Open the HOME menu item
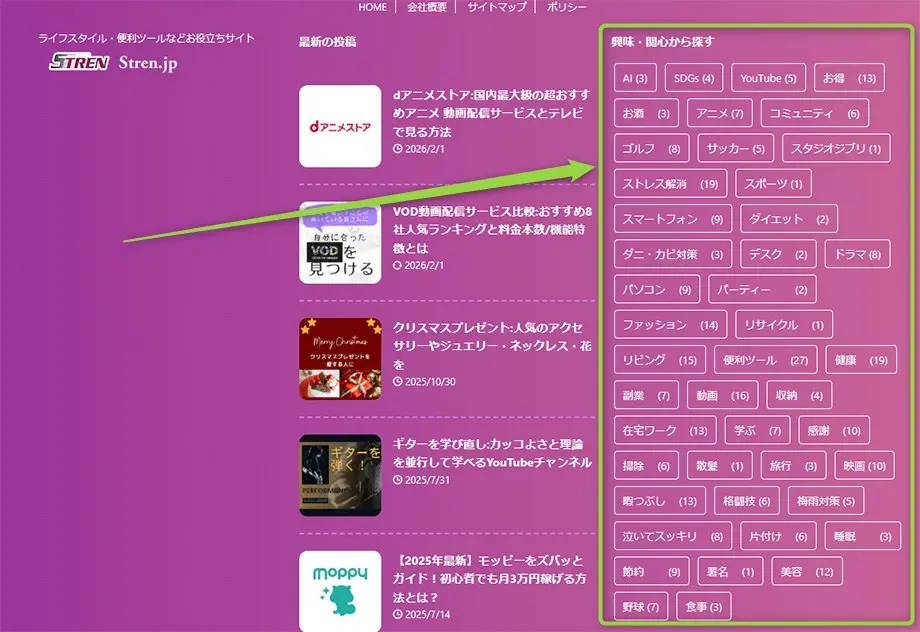Viewport: 920px width, 632px height. [371, 6]
